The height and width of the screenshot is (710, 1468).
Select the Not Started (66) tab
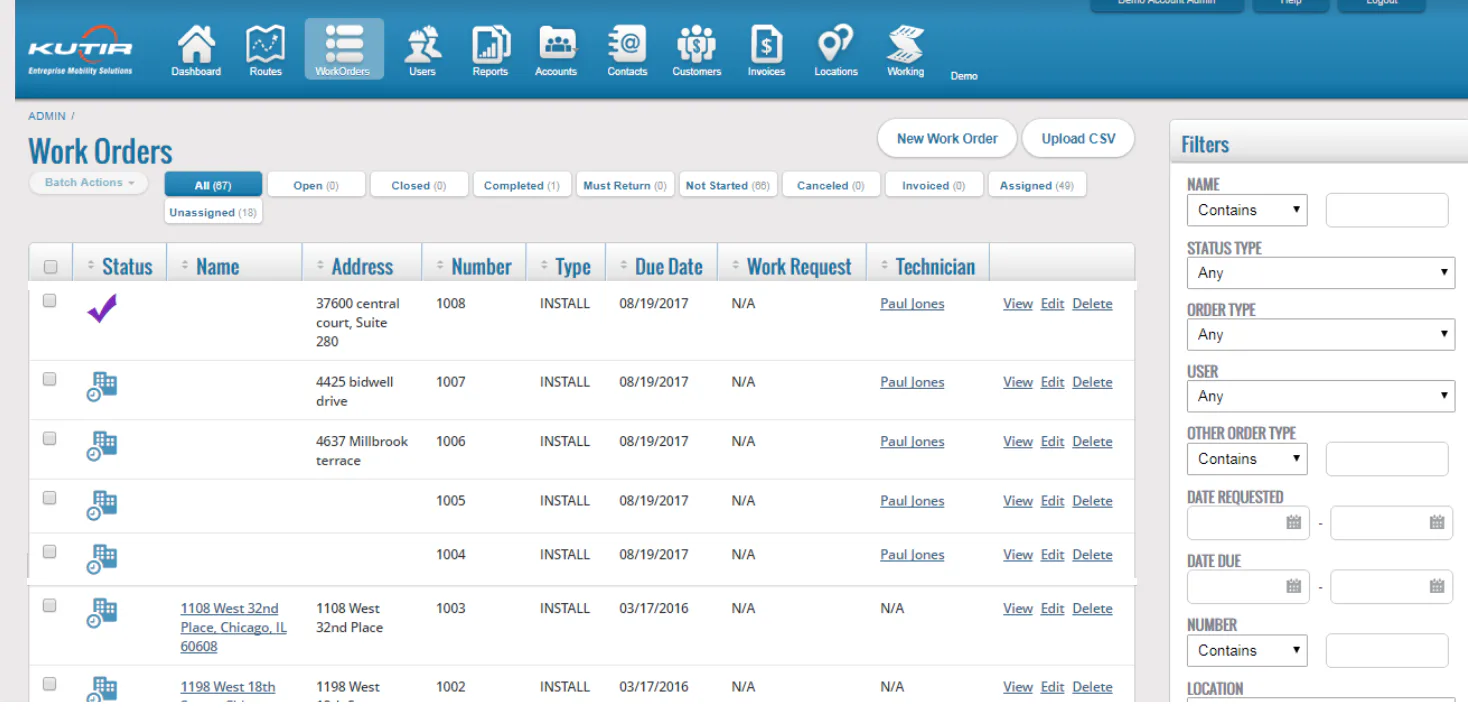727,185
